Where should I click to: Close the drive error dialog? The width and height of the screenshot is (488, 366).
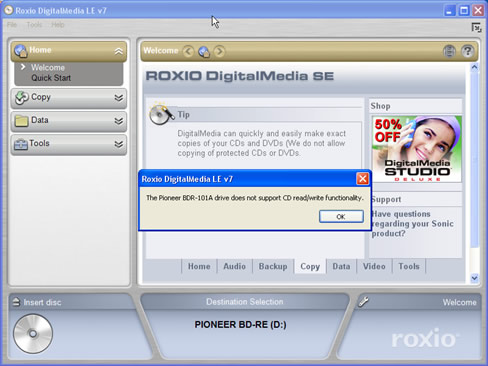363,179
